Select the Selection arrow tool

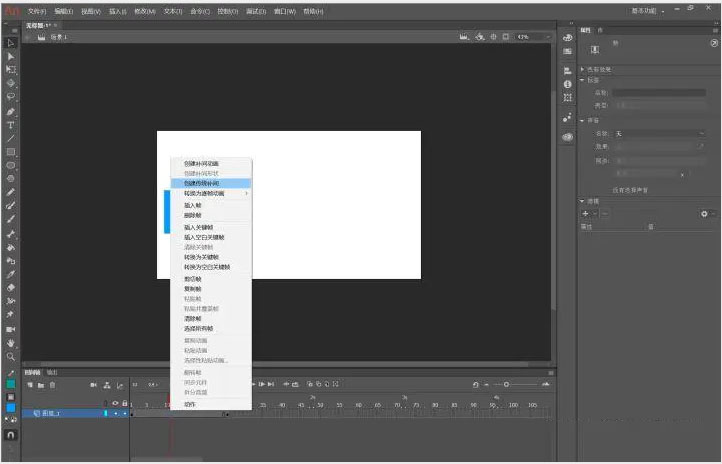(11, 42)
